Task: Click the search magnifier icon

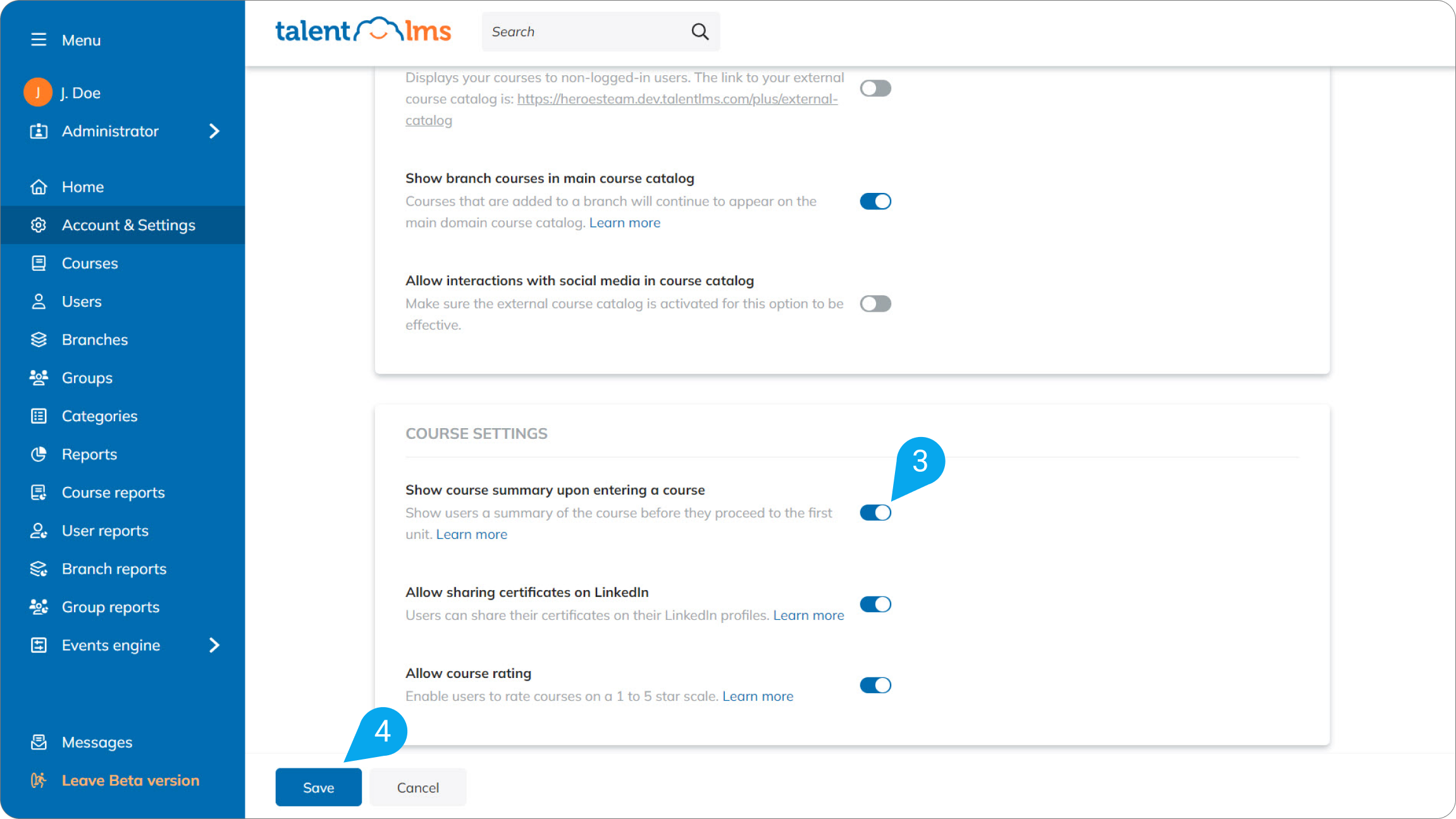Action: click(700, 31)
